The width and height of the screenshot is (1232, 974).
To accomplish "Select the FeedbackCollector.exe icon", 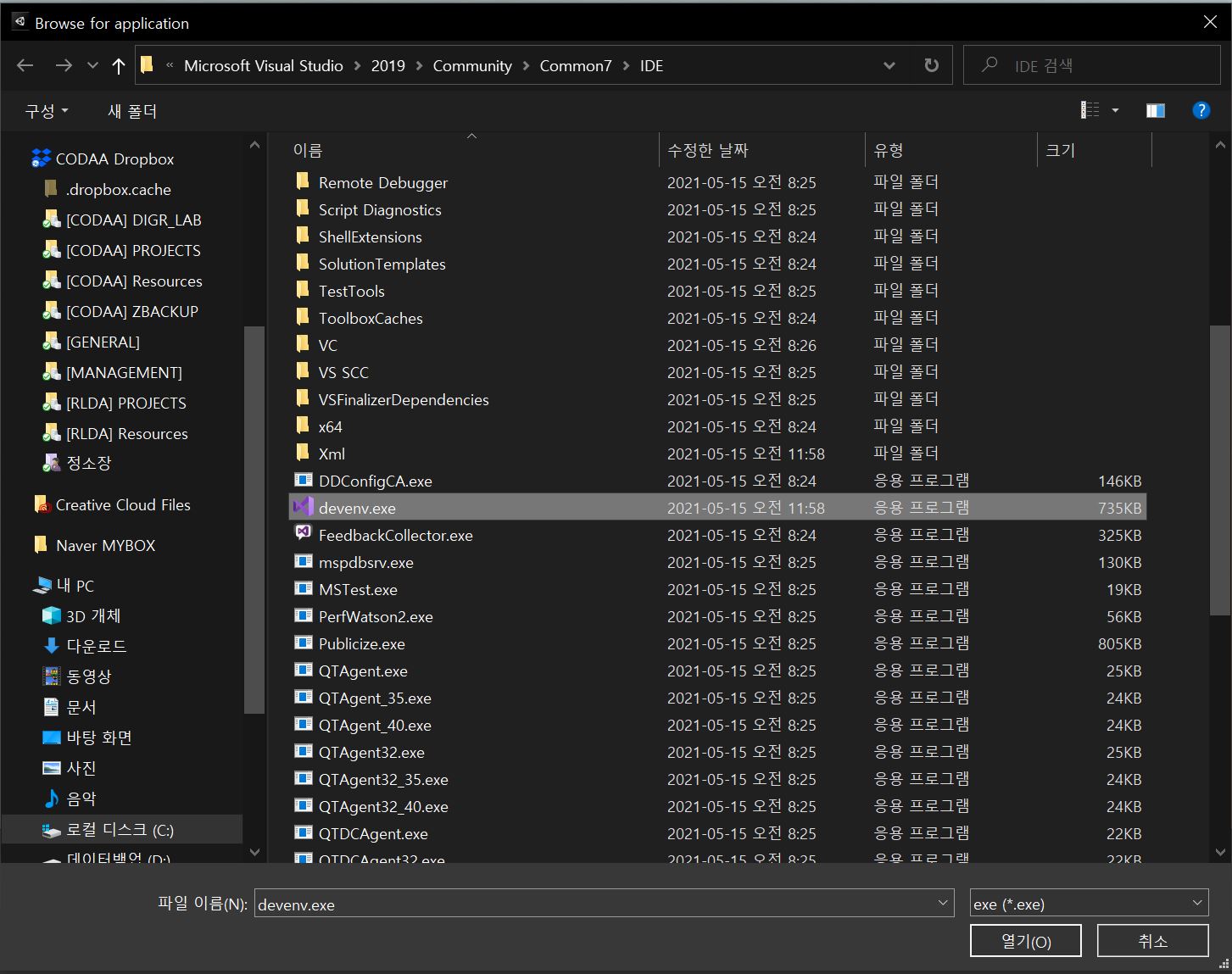I will pyautogui.click(x=303, y=533).
